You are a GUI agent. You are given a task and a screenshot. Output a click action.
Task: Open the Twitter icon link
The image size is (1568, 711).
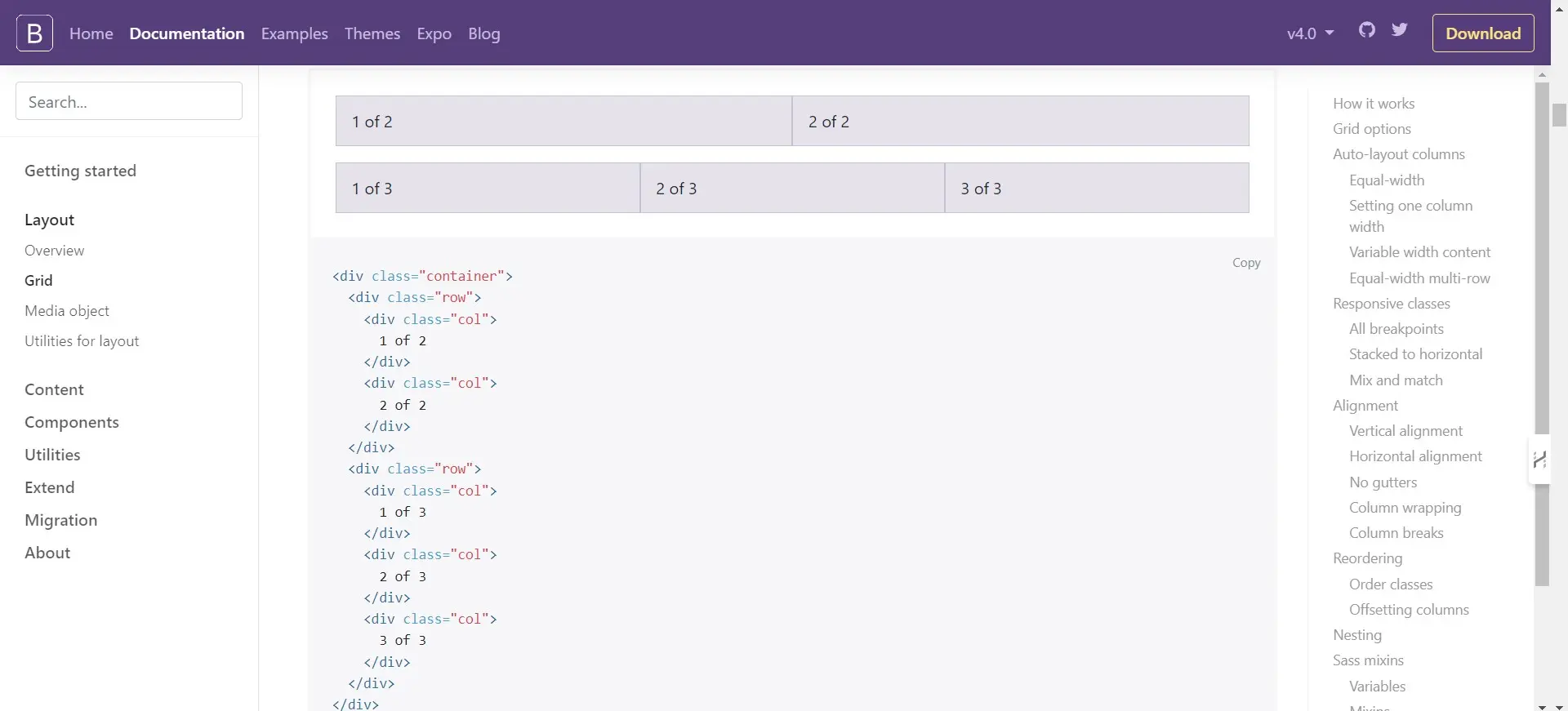click(1400, 30)
